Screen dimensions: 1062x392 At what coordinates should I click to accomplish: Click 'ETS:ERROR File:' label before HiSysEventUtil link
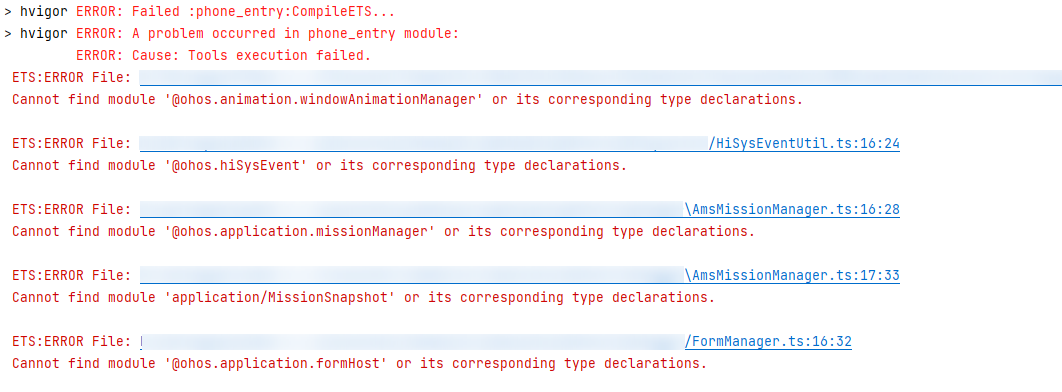pyautogui.click(x=72, y=144)
